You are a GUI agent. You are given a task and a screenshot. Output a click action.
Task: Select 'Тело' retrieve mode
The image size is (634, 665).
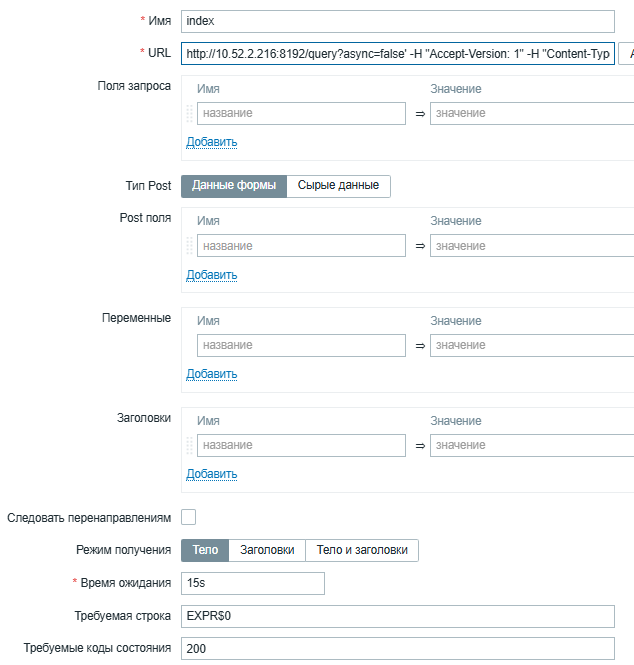click(x=205, y=550)
